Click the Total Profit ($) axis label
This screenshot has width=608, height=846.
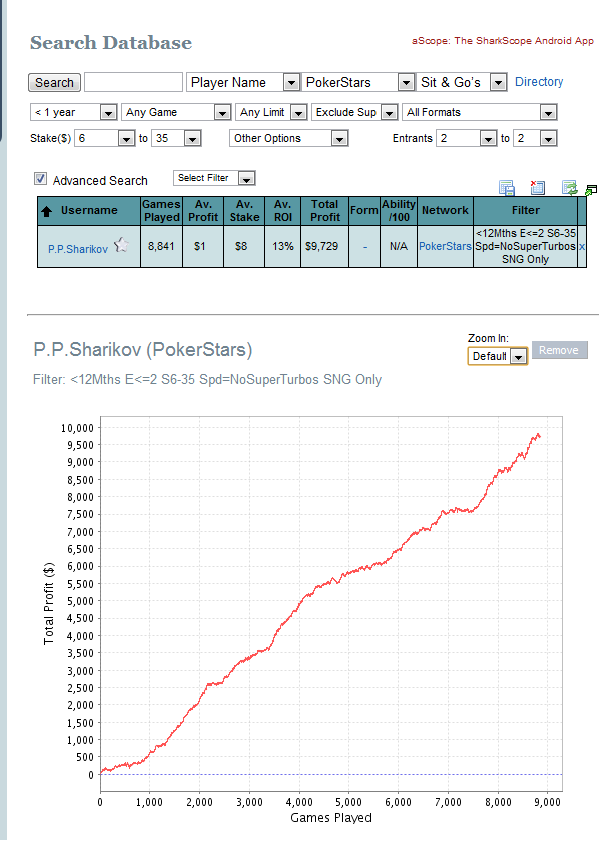[x=49, y=603]
